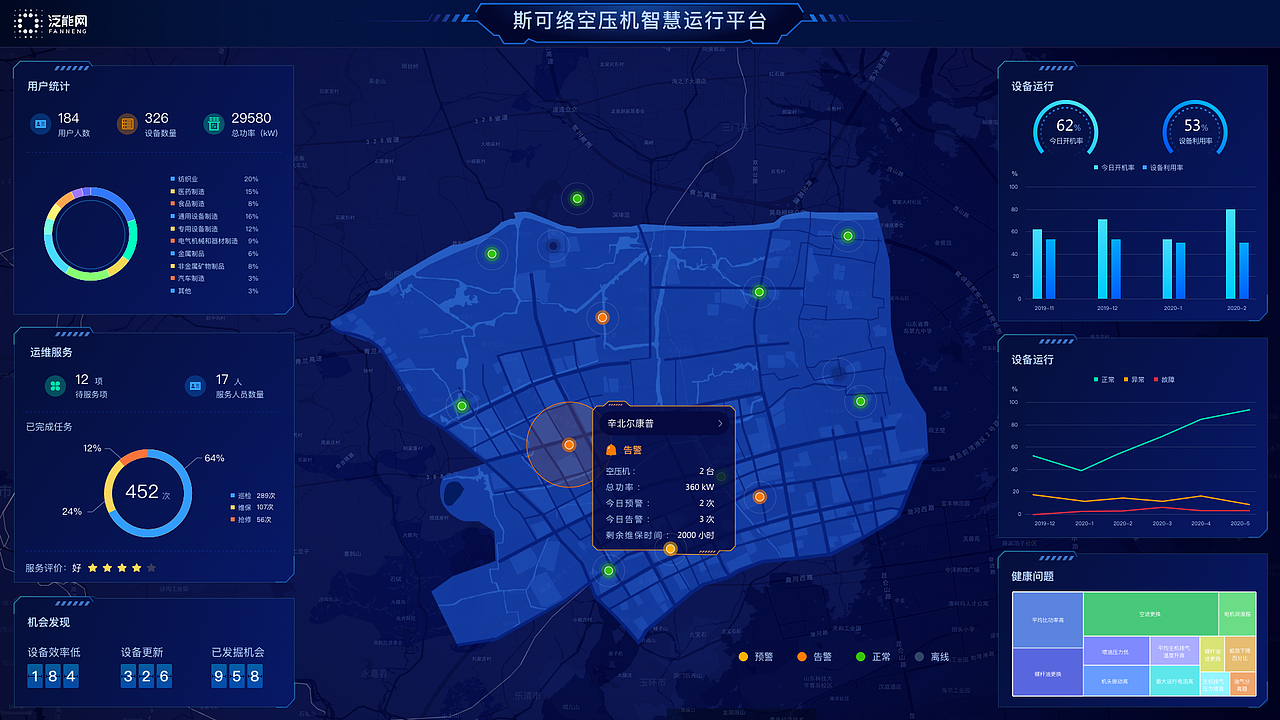Click the 62% 今日开机率 gauge
This screenshot has width=1280, height=720.
[1066, 130]
